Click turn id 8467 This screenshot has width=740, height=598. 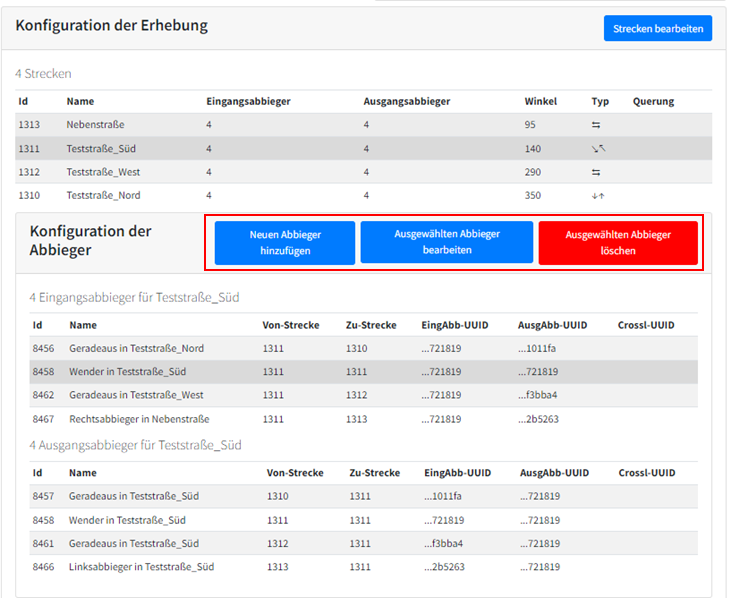coord(43,419)
